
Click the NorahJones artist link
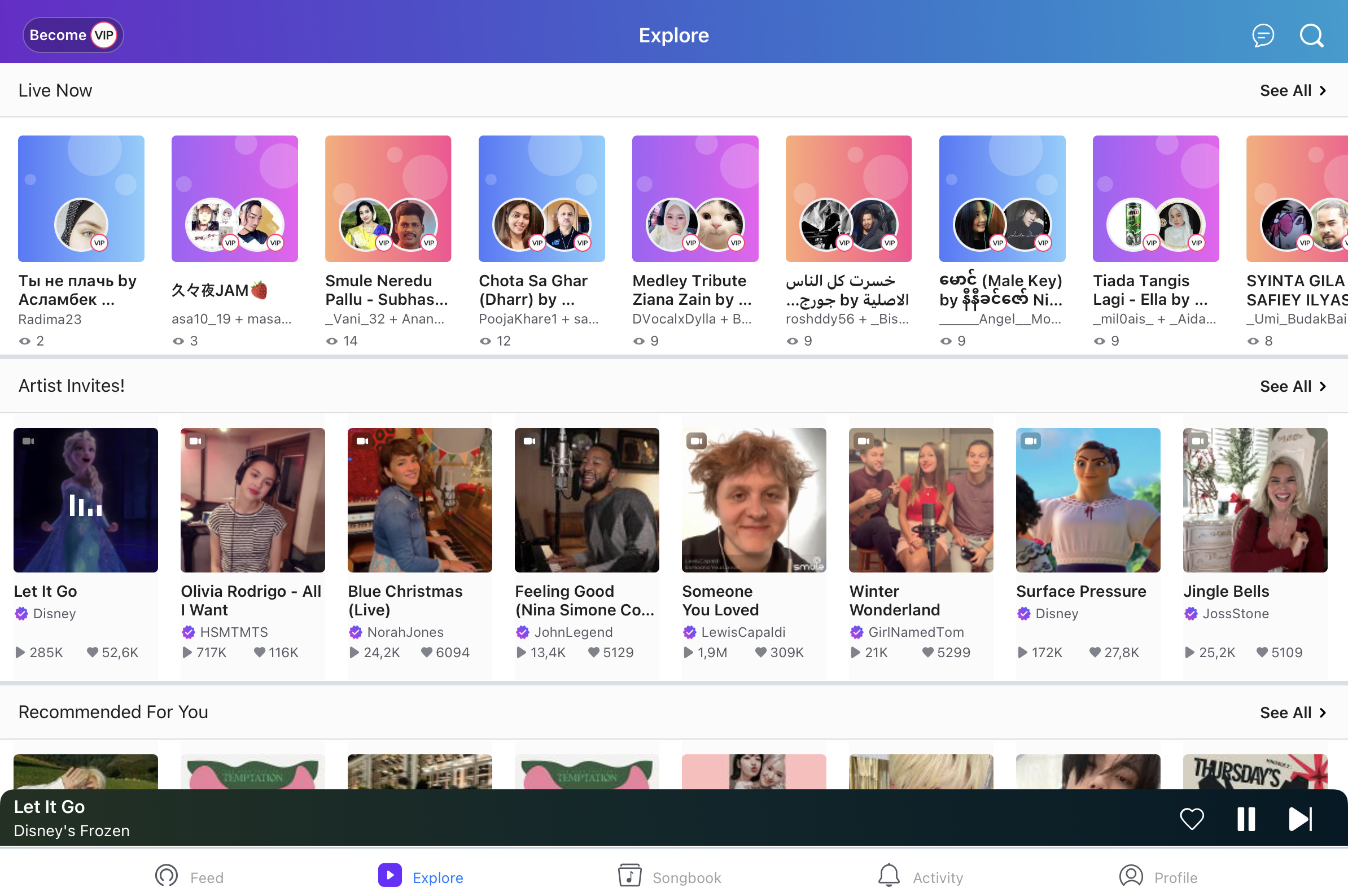pyautogui.click(x=405, y=632)
